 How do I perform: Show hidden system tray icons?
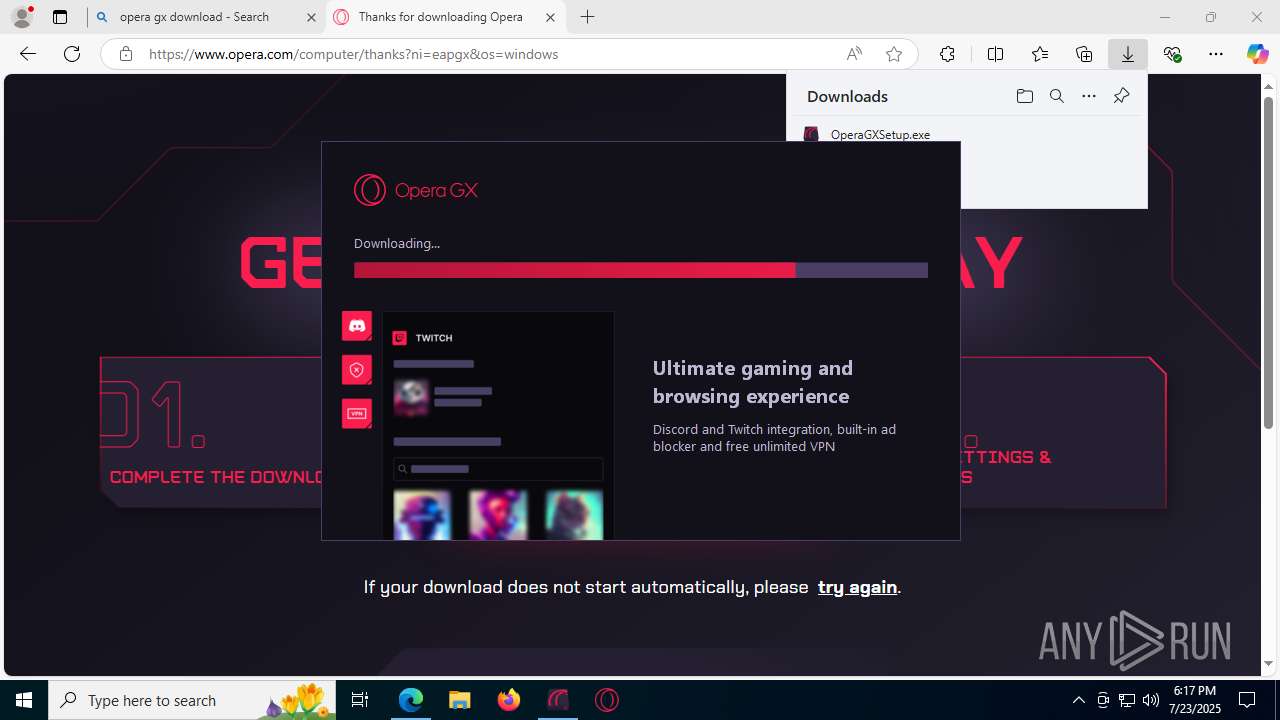1078,700
